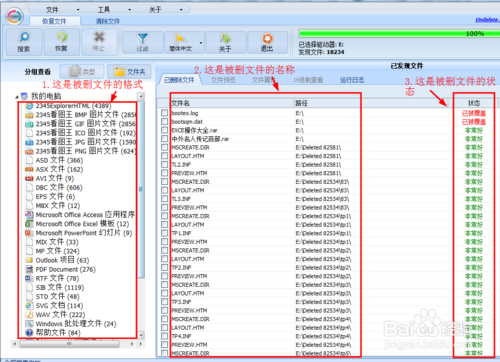Click the 简体中文 language flag icon
Image resolution: width=500 pixels, height=362 pixels.
[180, 39]
